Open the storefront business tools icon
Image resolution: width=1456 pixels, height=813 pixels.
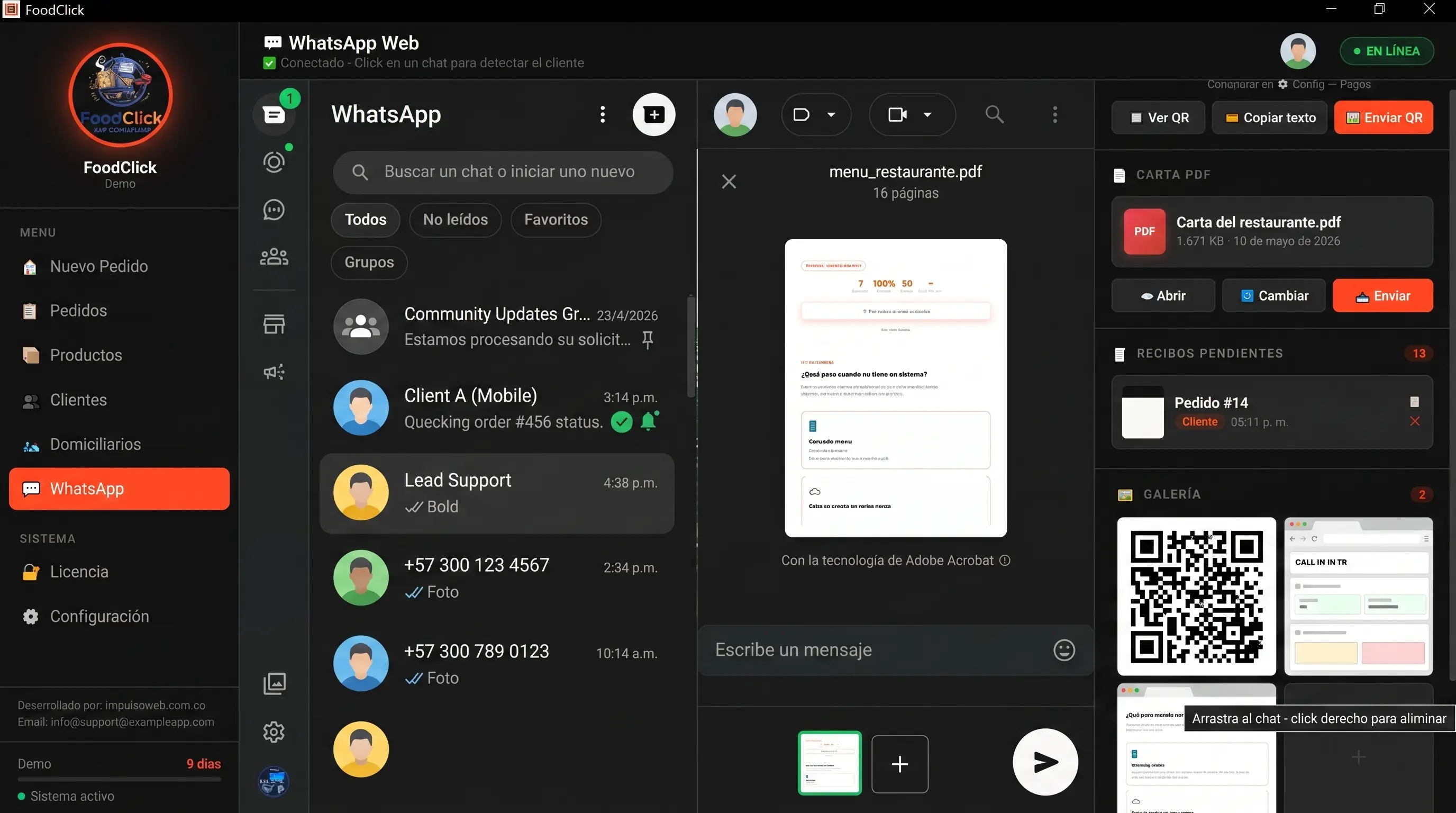[x=274, y=324]
